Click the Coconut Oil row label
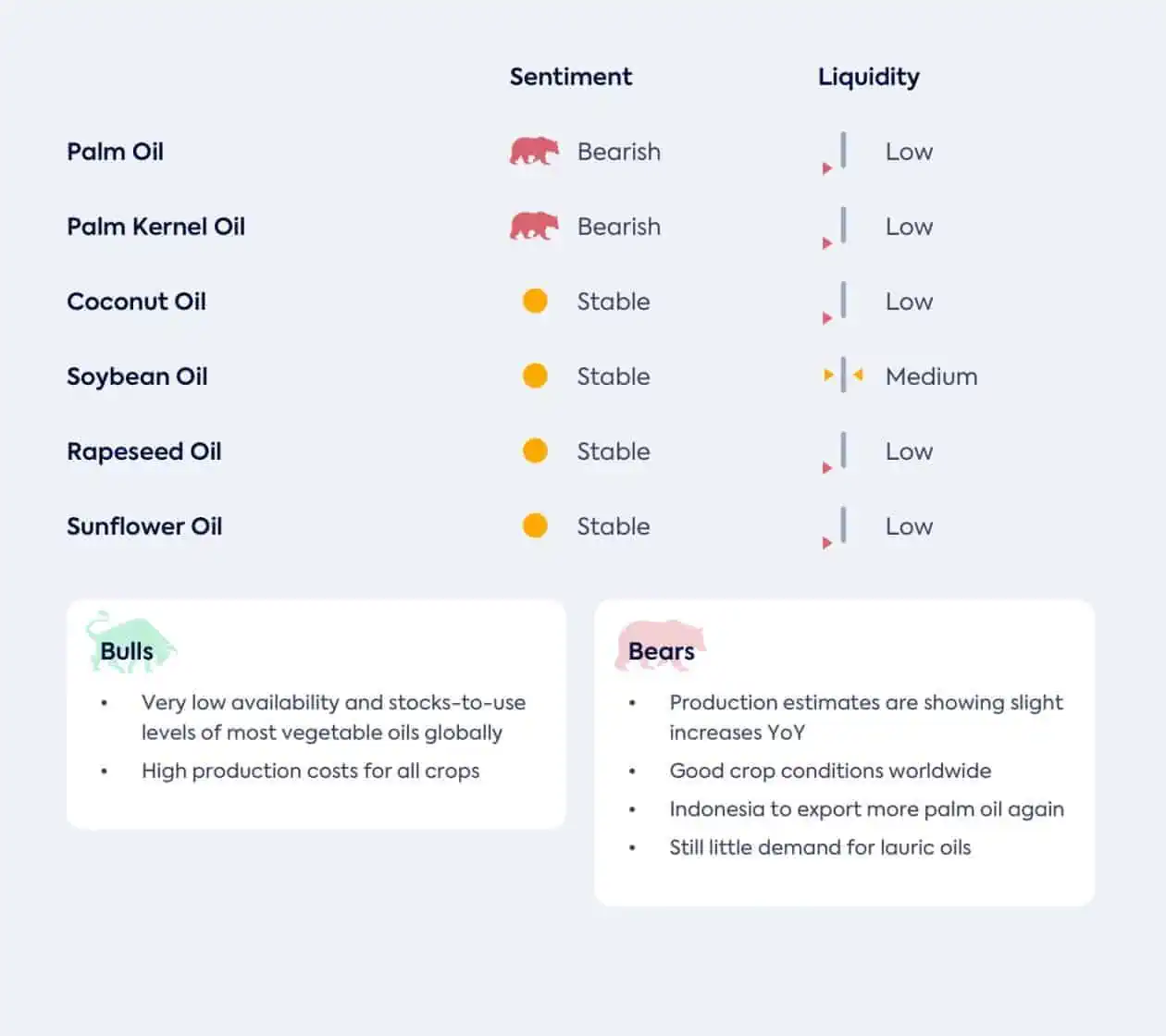Image resolution: width=1166 pixels, height=1036 pixels. pos(136,302)
